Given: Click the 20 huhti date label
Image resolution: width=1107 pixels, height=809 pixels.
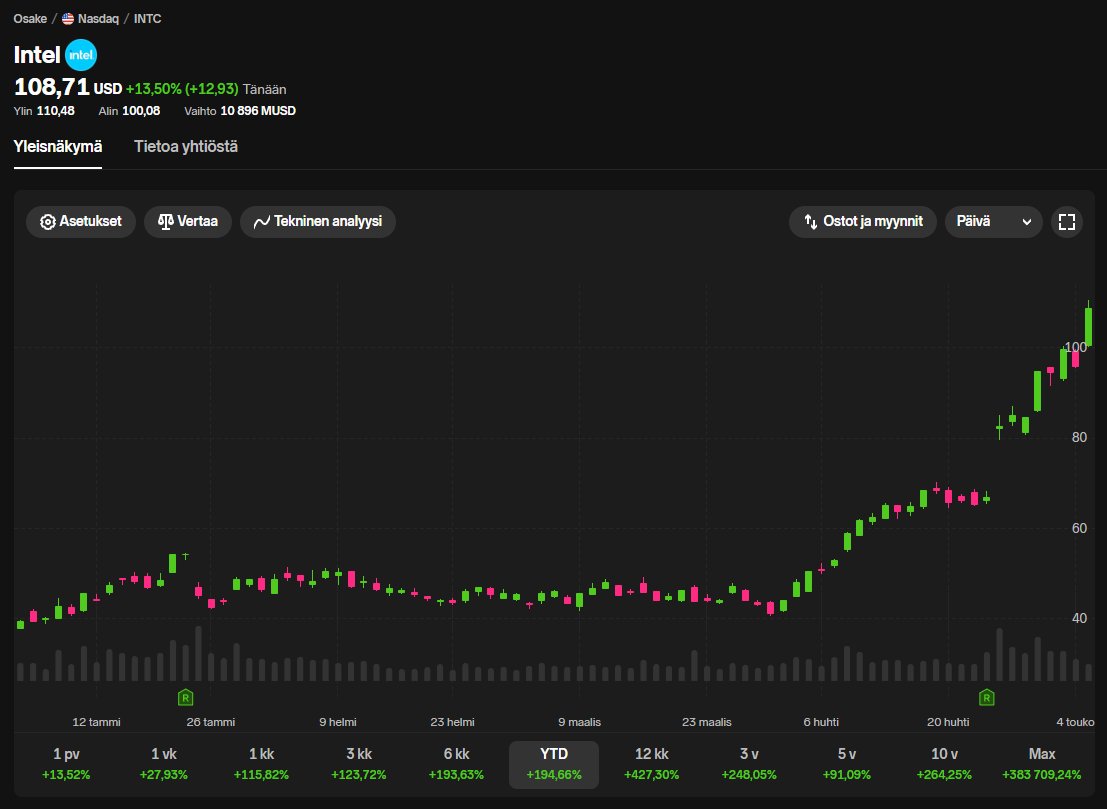Looking at the screenshot, I should tap(948, 722).
